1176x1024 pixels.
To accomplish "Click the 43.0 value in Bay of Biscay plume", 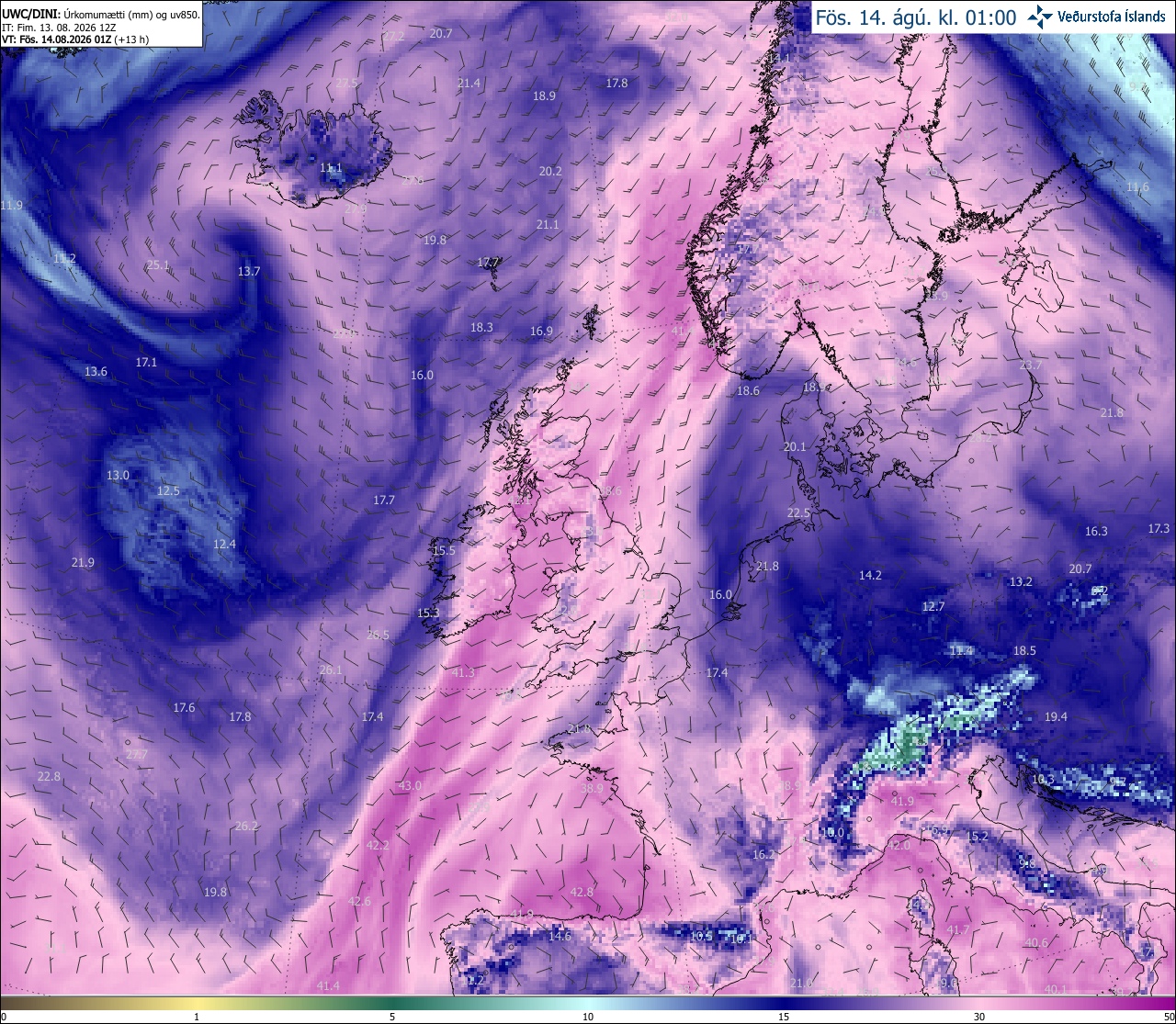I will (x=410, y=786).
